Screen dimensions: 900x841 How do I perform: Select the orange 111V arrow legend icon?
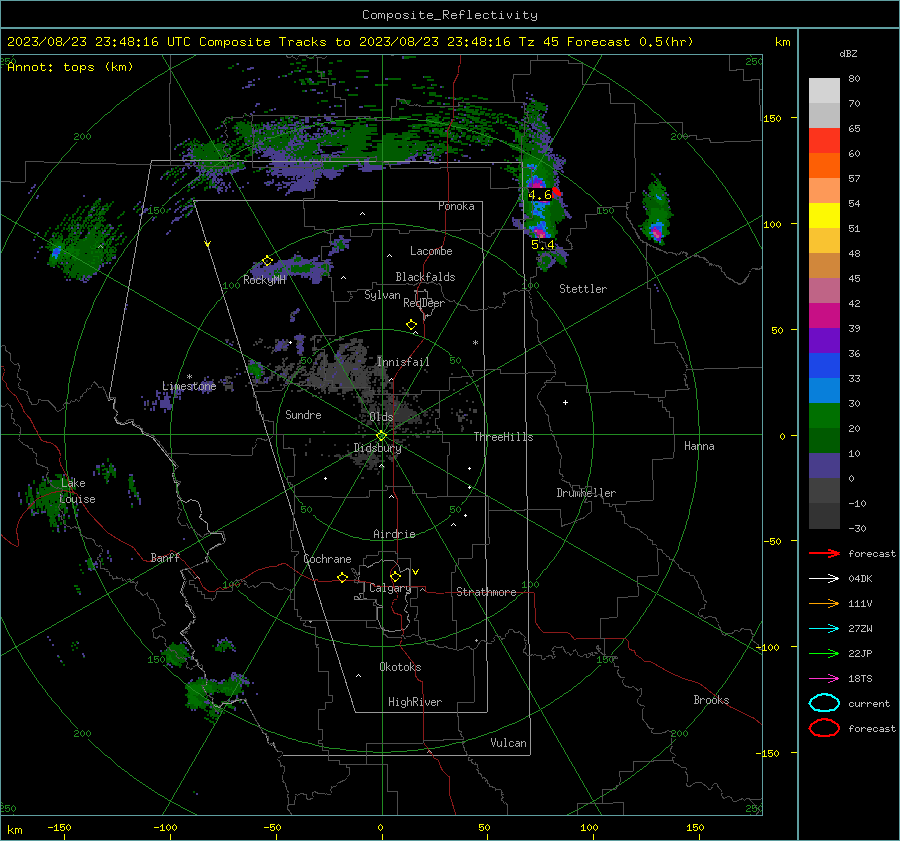tap(824, 603)
